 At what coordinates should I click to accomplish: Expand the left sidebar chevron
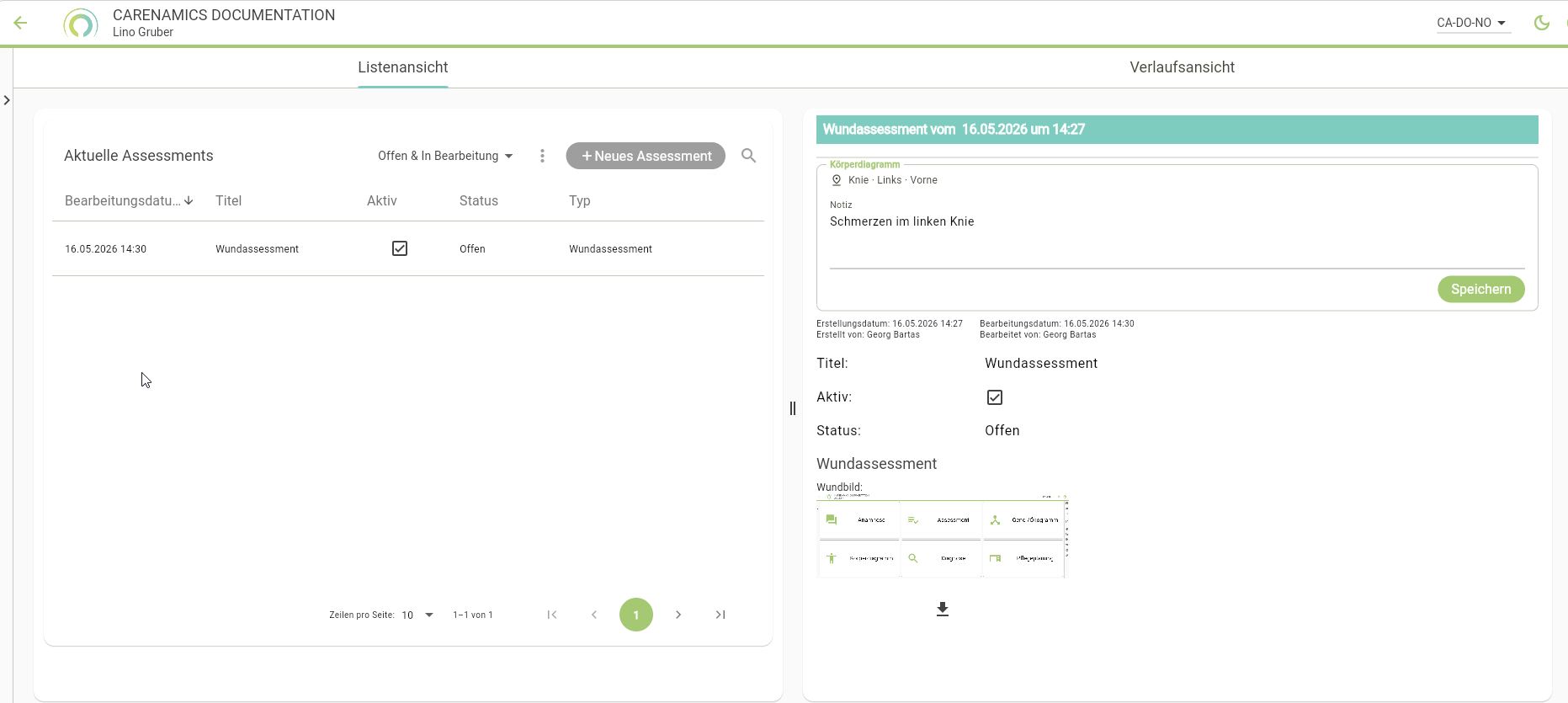tap(7, 100)
